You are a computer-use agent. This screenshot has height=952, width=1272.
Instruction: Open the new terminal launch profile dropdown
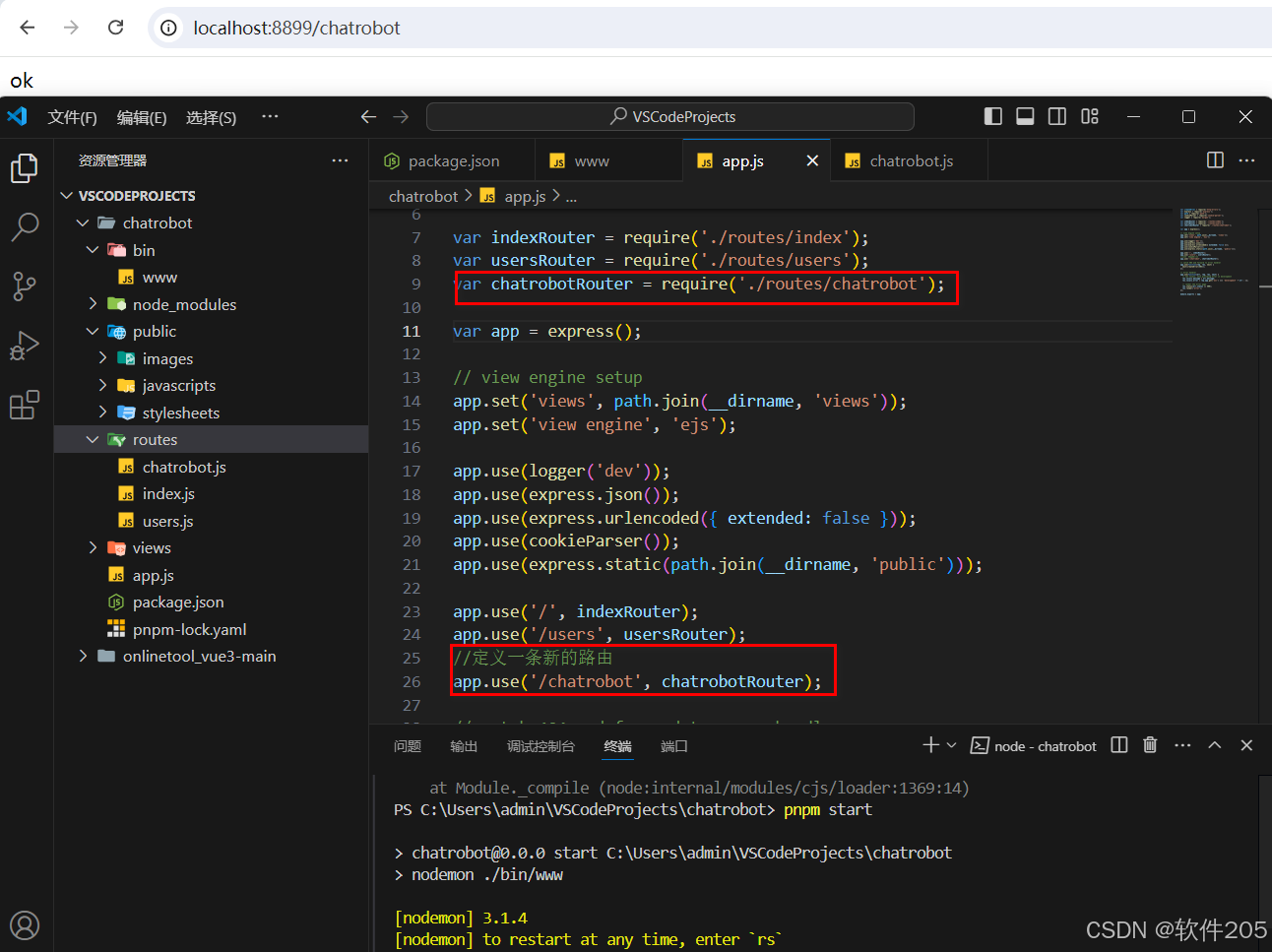click(x=951, y=745)
